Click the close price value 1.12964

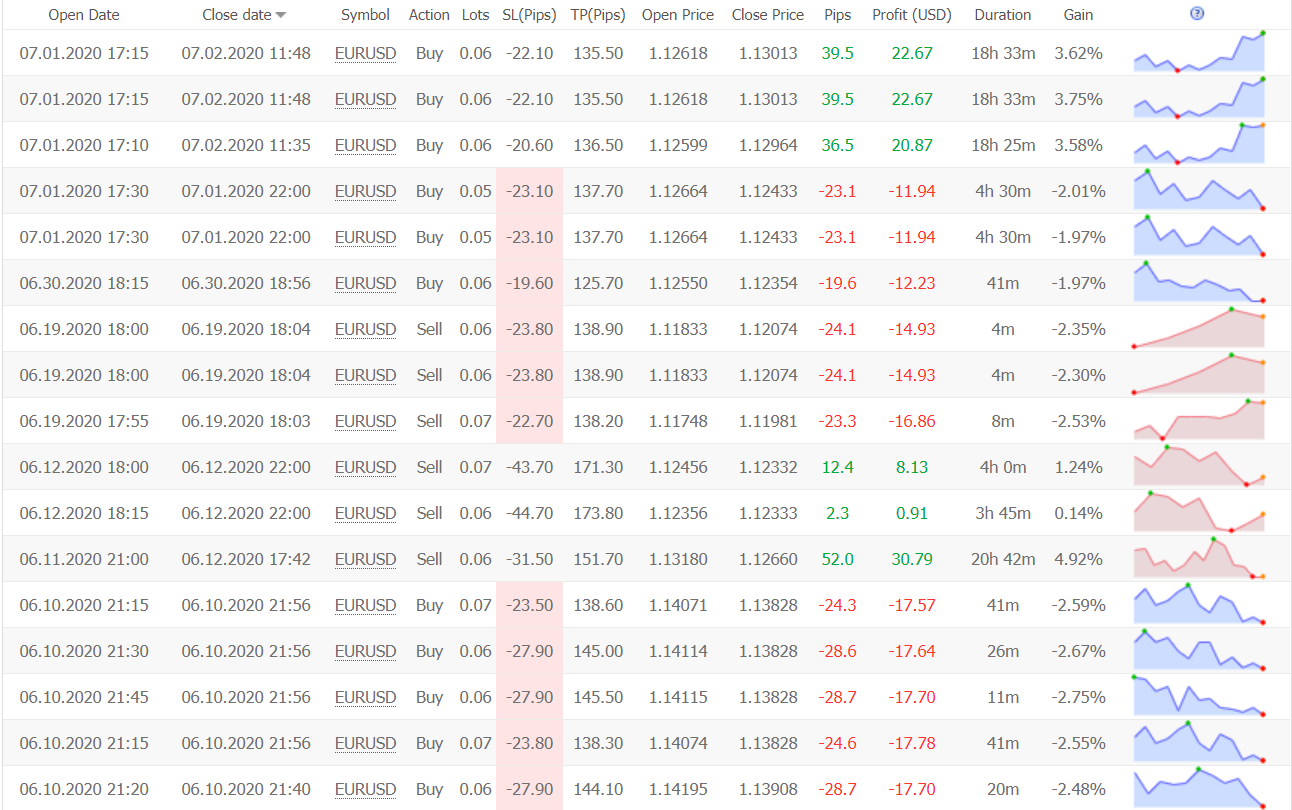[x=768, y=145]
